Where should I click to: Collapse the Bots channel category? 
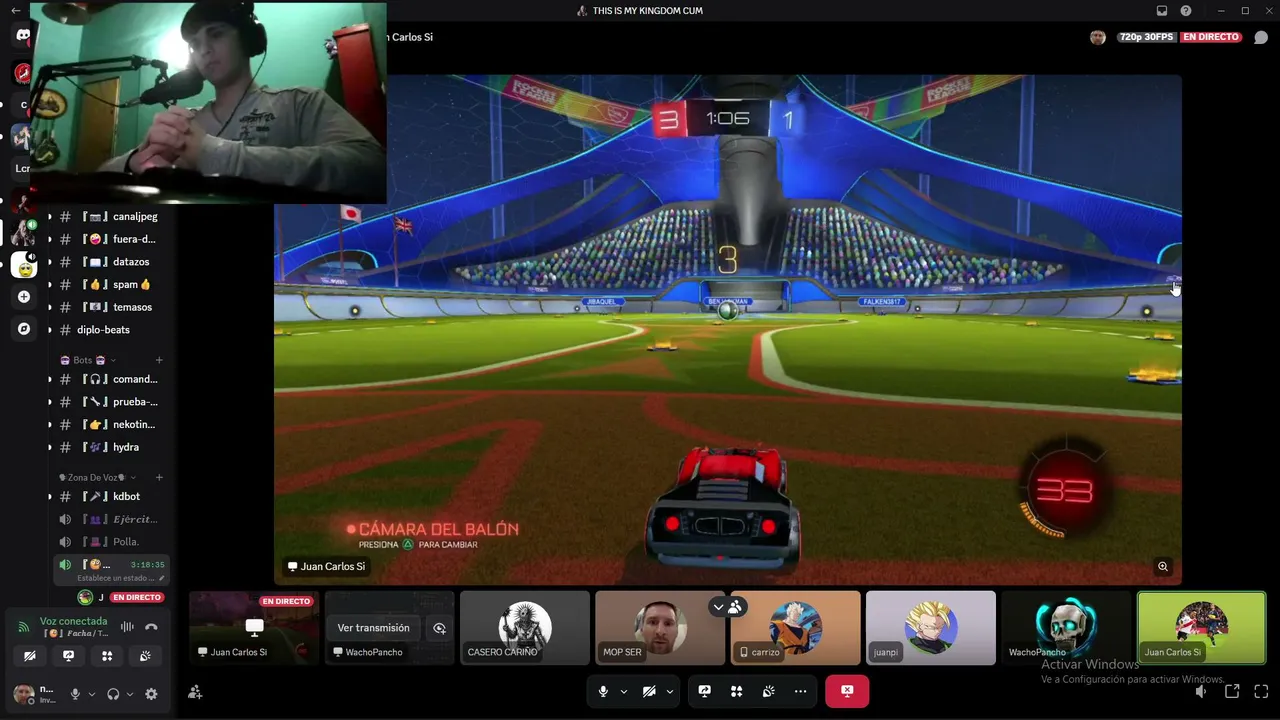(x=87, y=360)
